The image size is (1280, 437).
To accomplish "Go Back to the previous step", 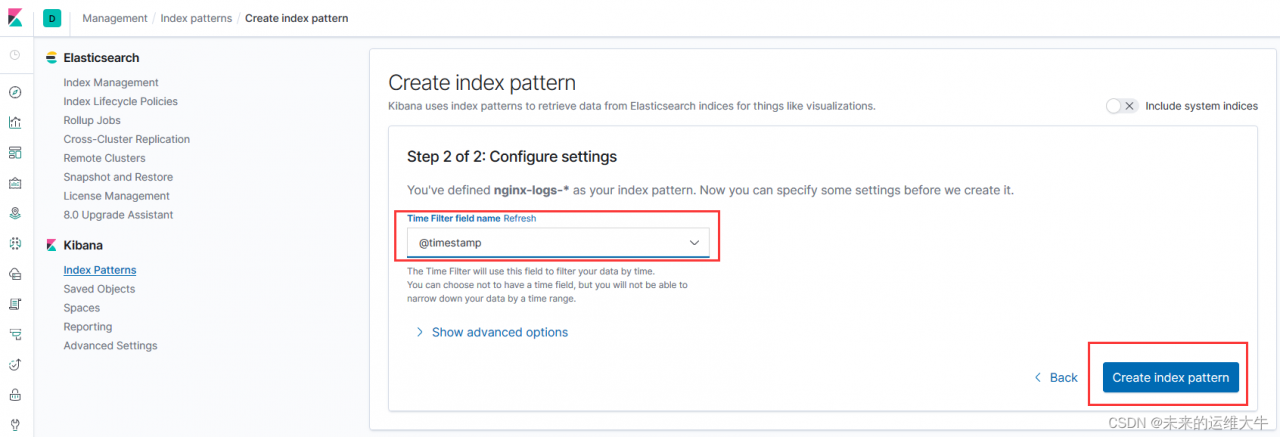I will [x=1056, y=377].
